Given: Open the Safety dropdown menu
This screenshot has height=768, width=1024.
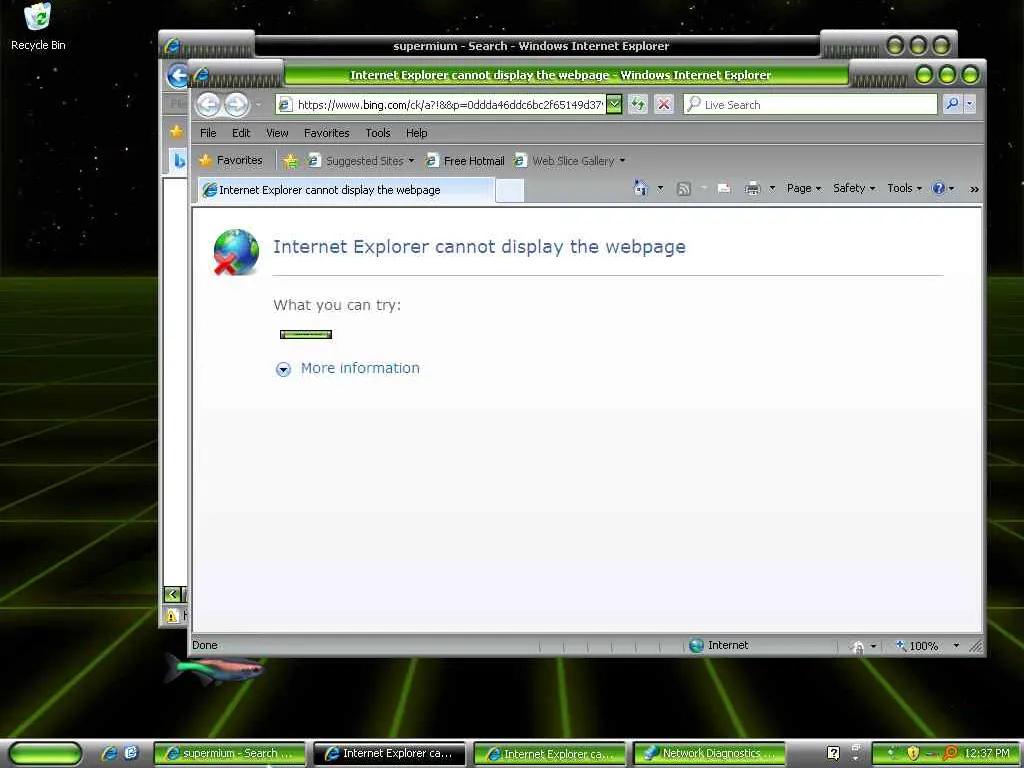Looking at the screenshot, I should (x=854, y=188).
